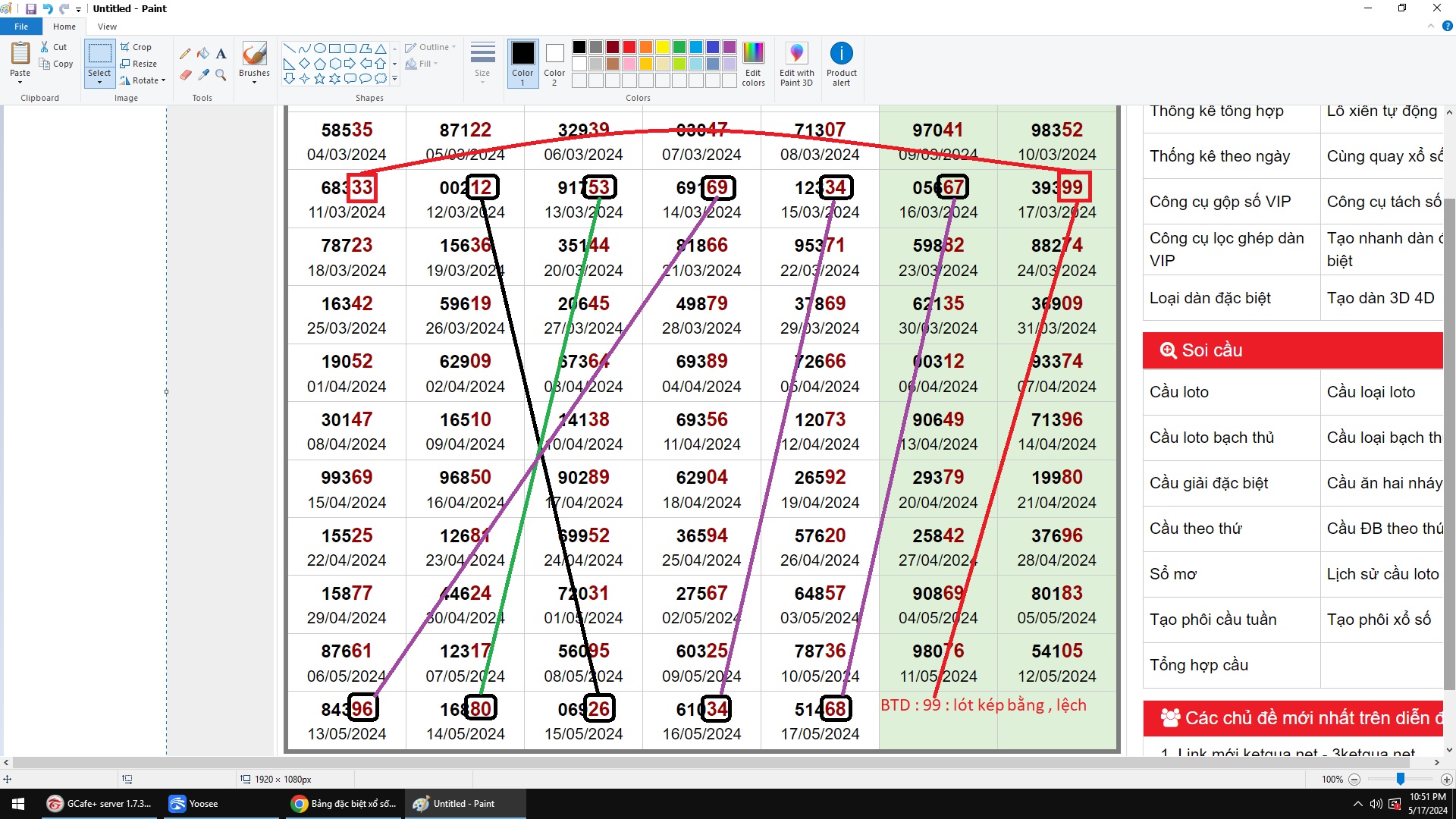Viewport: 1456px width, 819px height.
Task: Select the Fill with color bucket tool
Action: pos(203,54)
